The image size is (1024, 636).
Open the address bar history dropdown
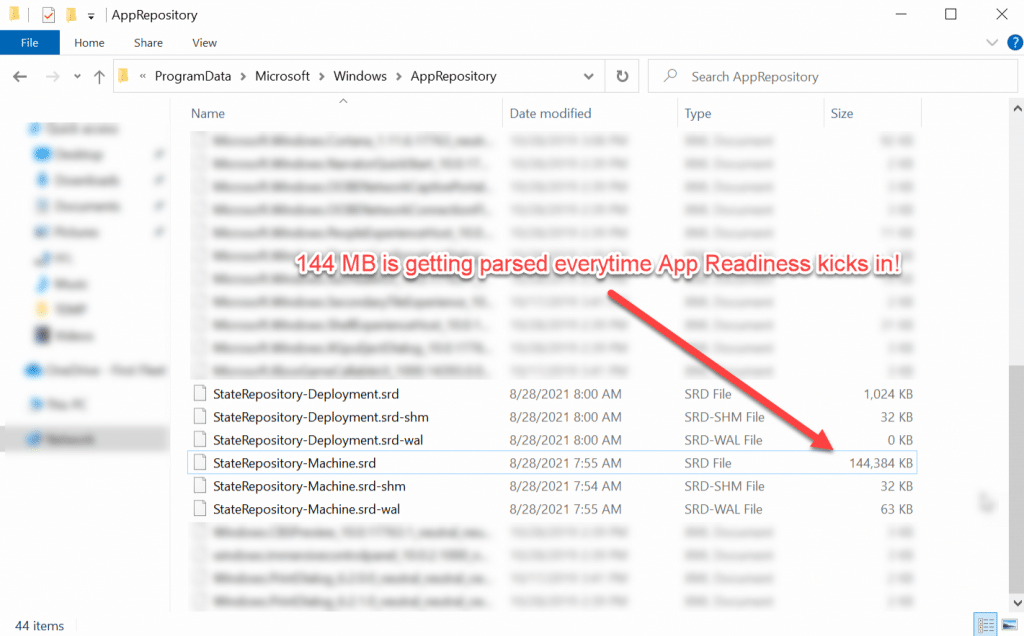(x=588, y=76)
